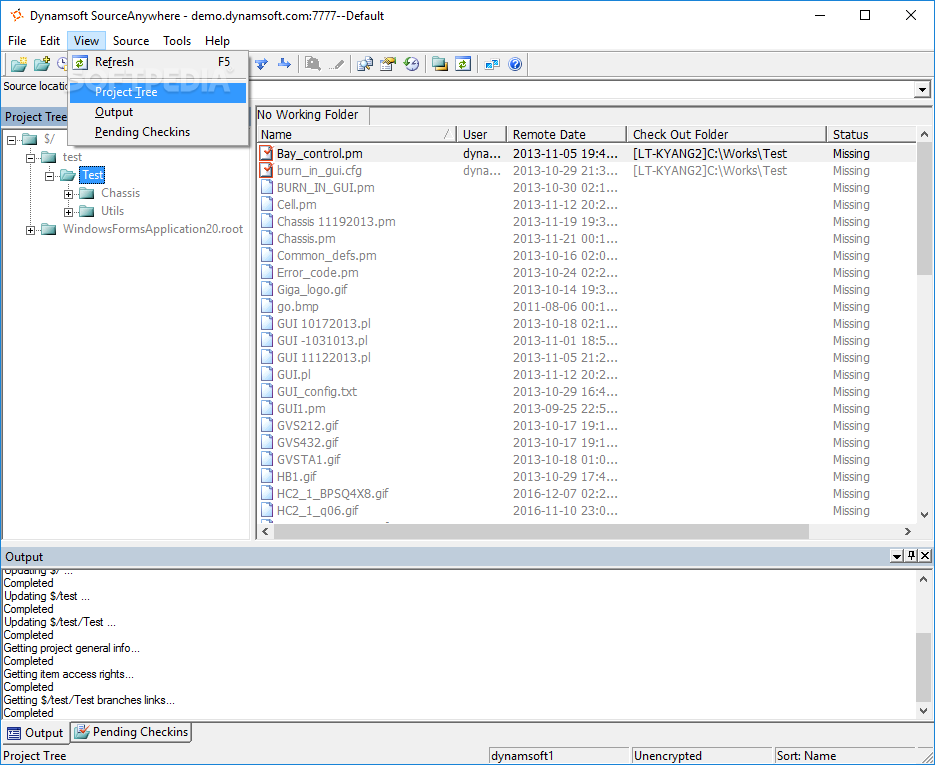
Task: Select the No Working Folder tab
Action: pyautogui.click(x=312, y=115)
